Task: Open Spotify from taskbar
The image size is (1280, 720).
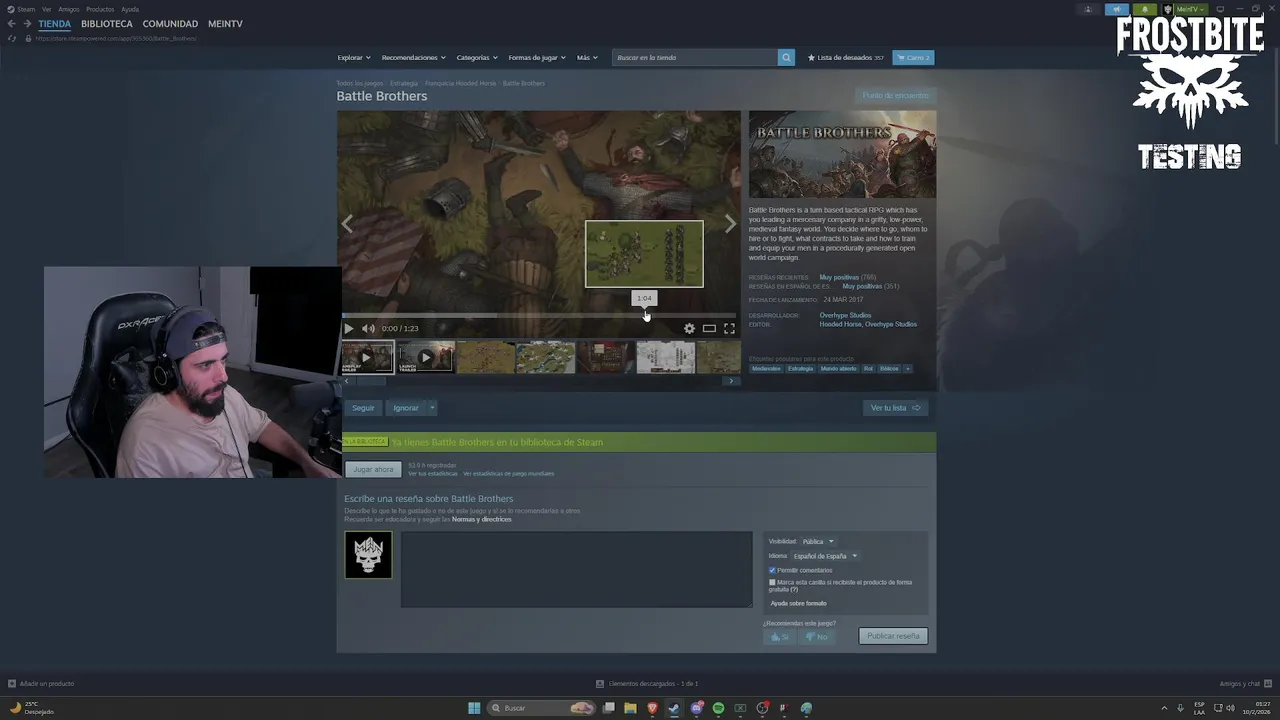Action: click(718, 708)
